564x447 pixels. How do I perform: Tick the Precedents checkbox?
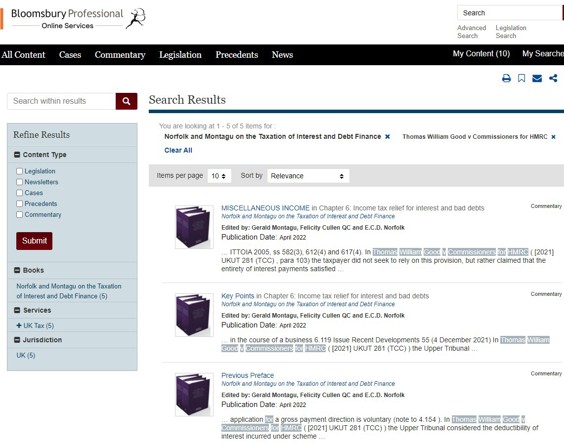click(x=19, y=204)
